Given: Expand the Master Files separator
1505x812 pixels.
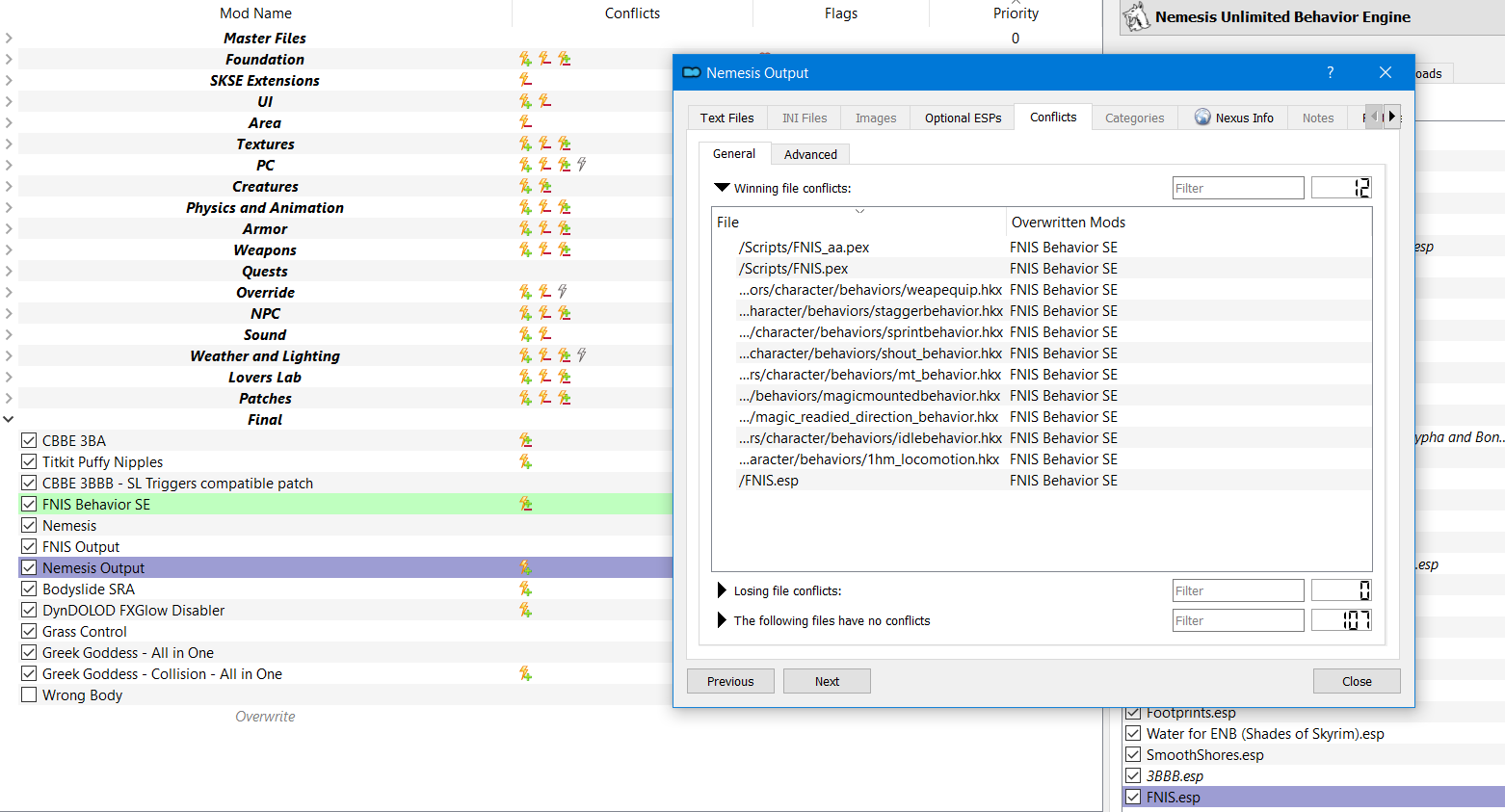Looking at the screenshot, I should [9, 38].
